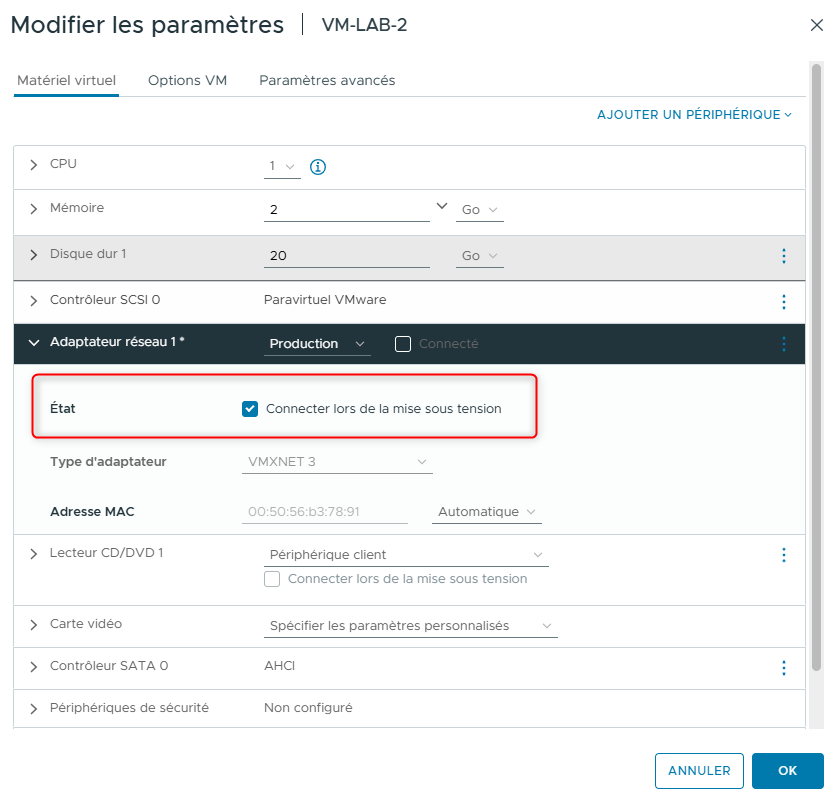Open Adaptateur réseau 1 three-dot menu
Screen dimensions: 840x807
pos(784,344)
